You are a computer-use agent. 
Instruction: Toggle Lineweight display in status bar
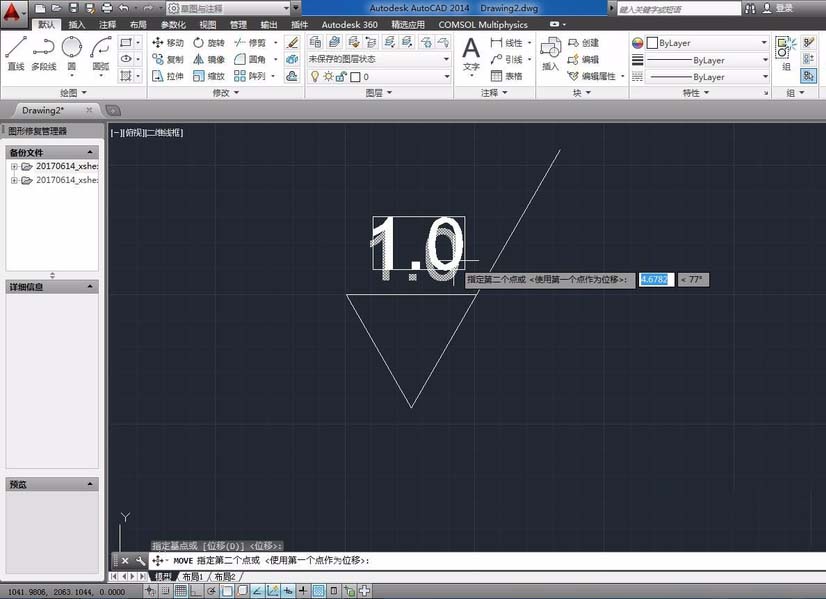[303, 591]
